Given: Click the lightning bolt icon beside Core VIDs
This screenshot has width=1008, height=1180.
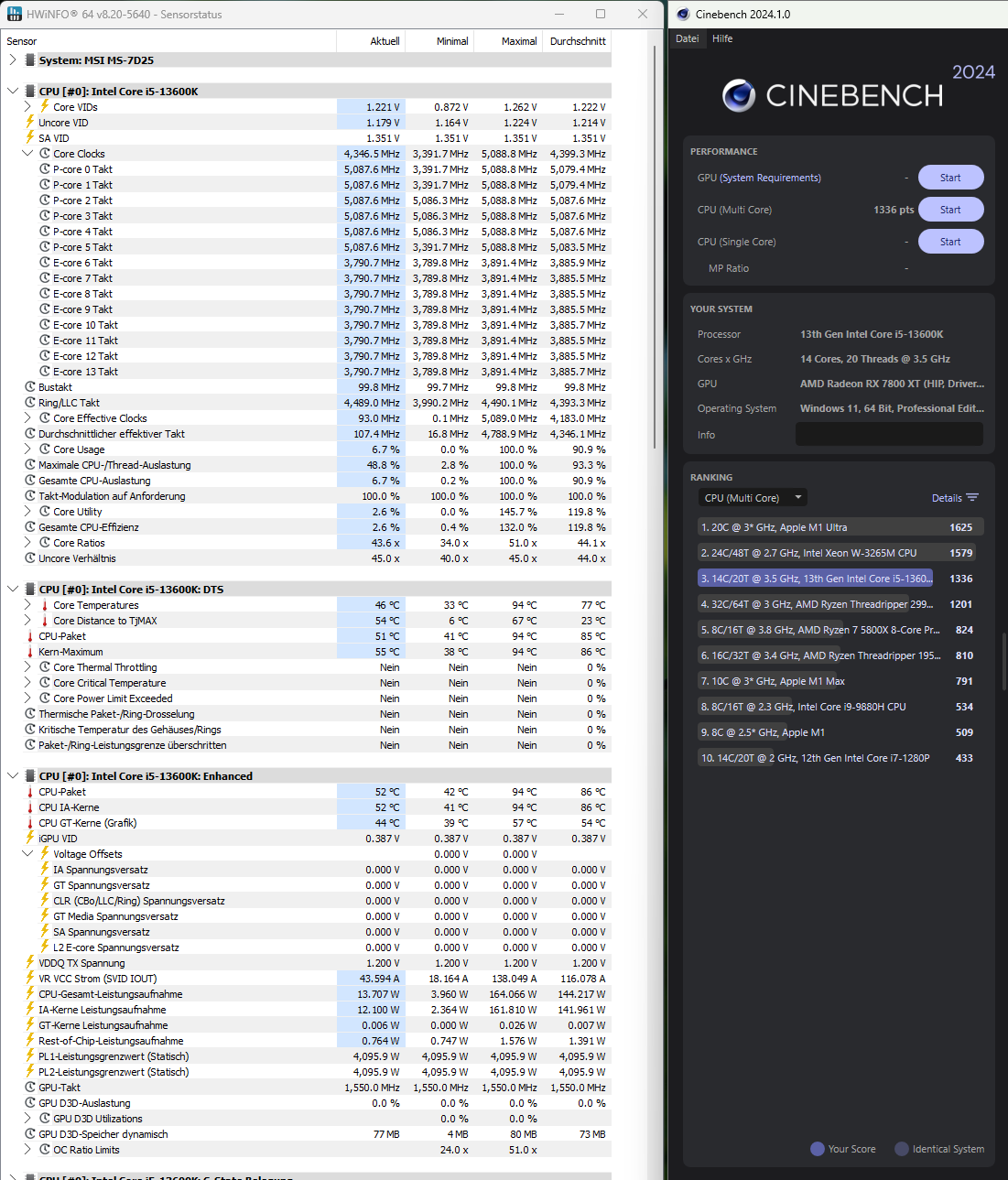Looking at the screenshot, I should pyautogui.click(x=44, y=106).
